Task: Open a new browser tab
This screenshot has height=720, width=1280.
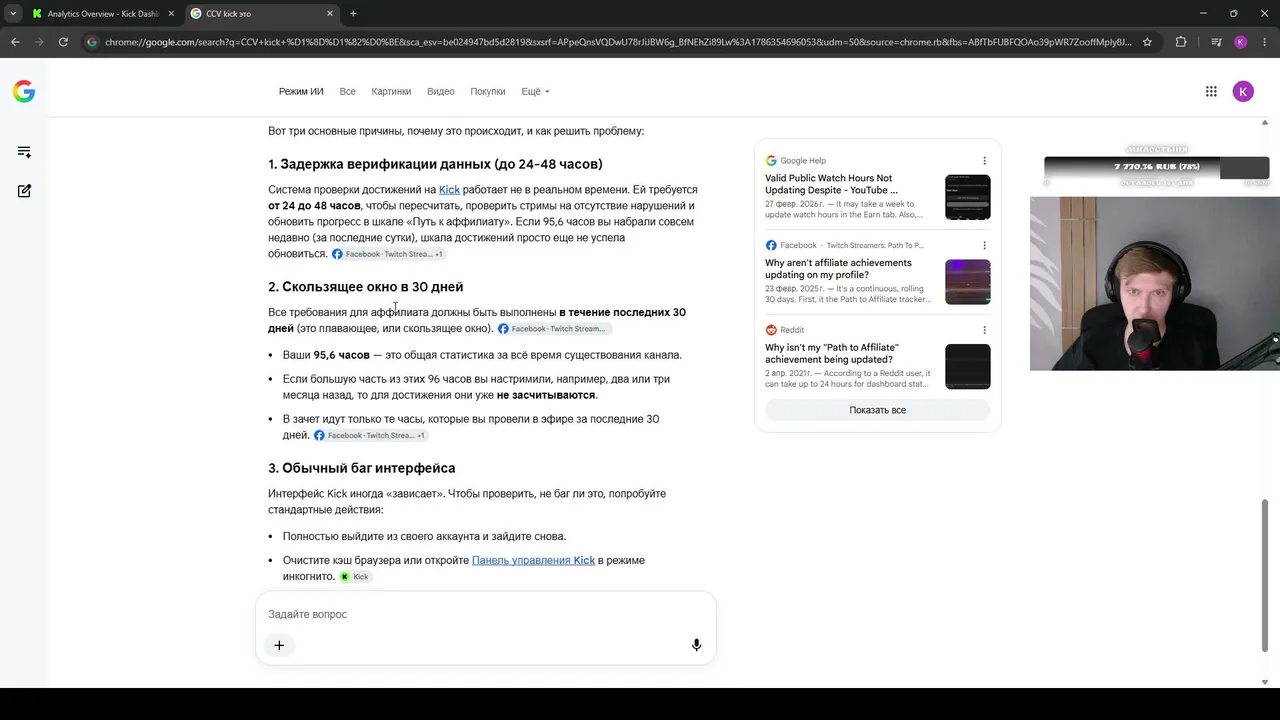Action: (353, 13)
